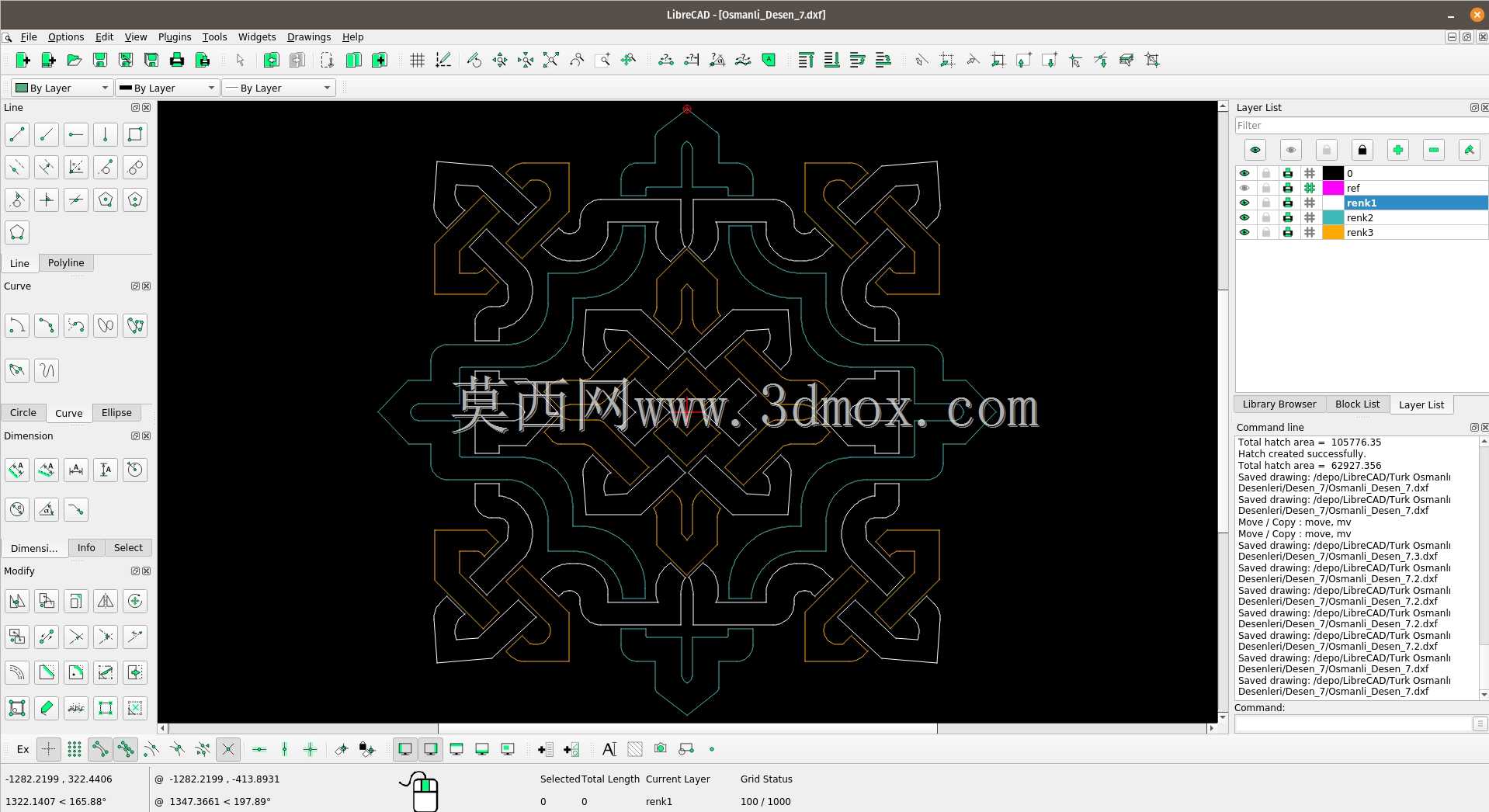Viewport: 1489px width, 812px height.
Task: Show the hidden ref layer
Action: (1244, 188)
